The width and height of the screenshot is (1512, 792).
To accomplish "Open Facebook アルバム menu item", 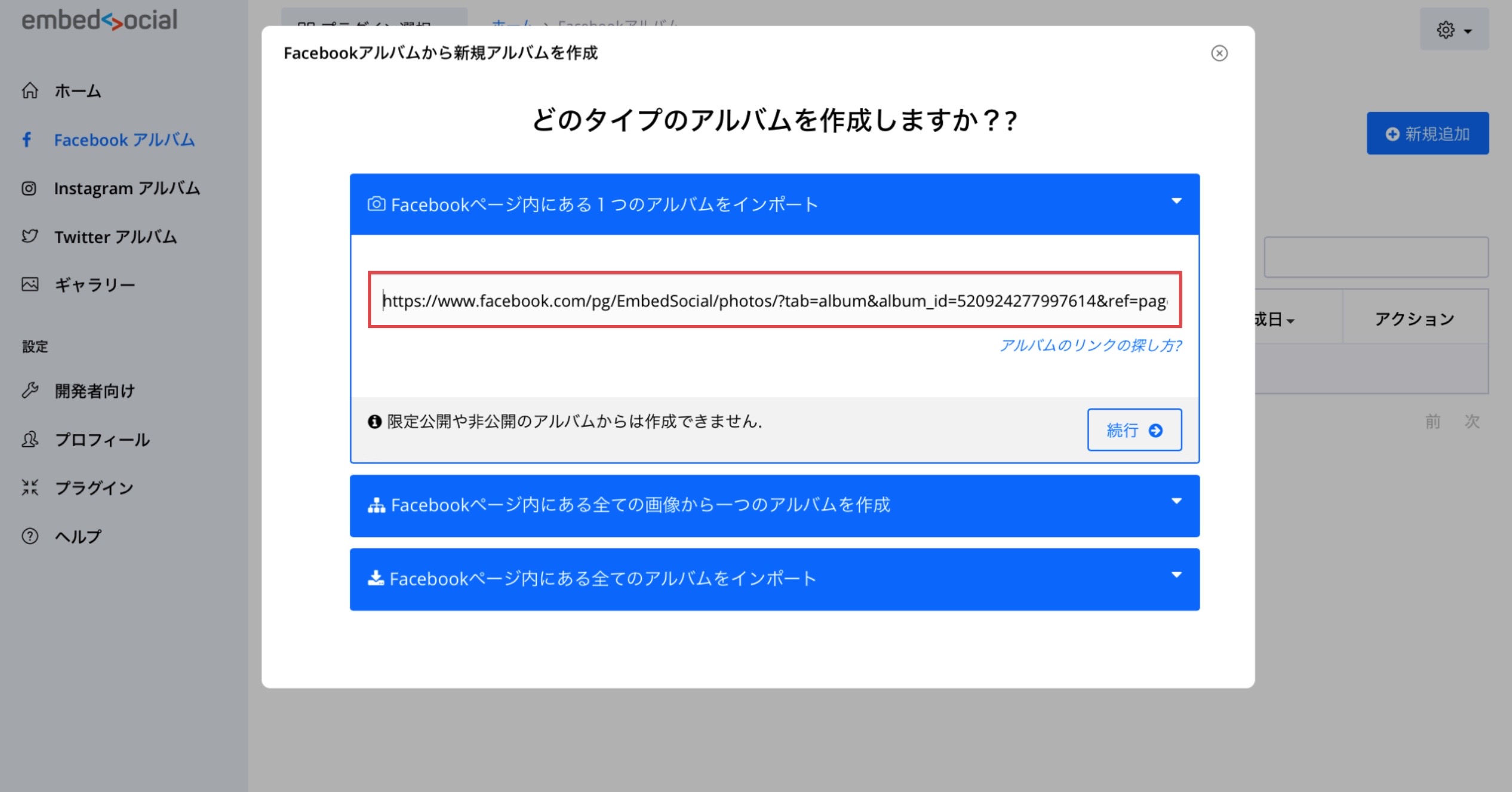I will click(124, 140).
